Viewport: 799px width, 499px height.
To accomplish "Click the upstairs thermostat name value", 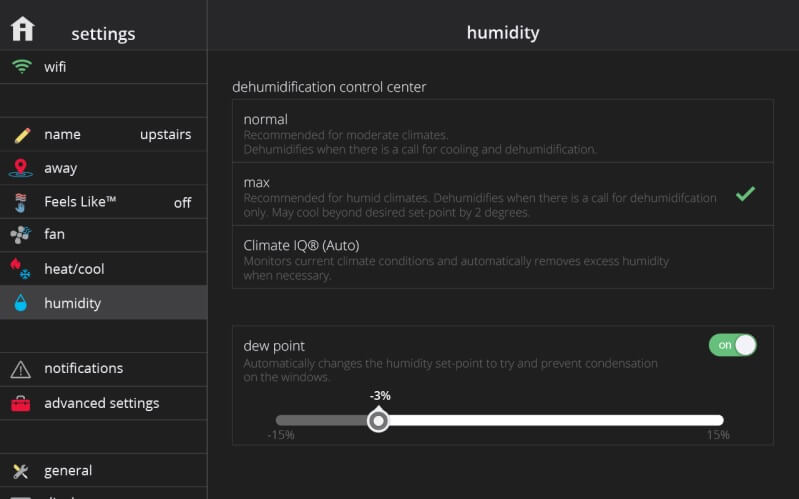I will click(x=166, y=135).
